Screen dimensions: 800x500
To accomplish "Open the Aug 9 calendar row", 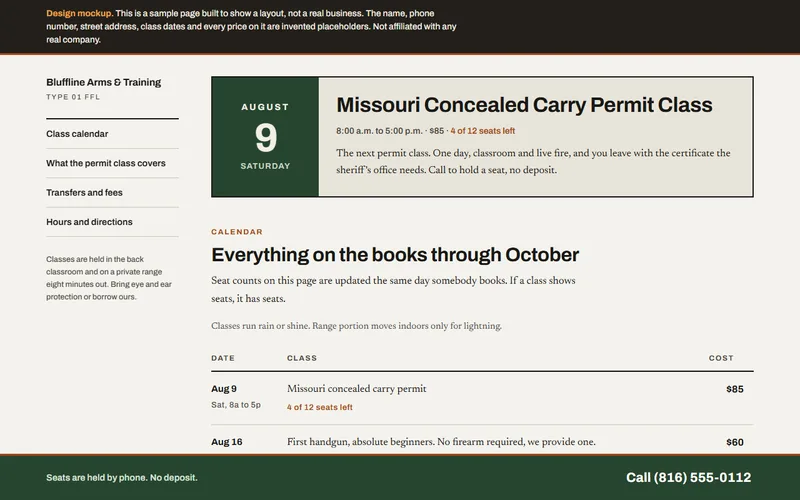I will (482, 398).
